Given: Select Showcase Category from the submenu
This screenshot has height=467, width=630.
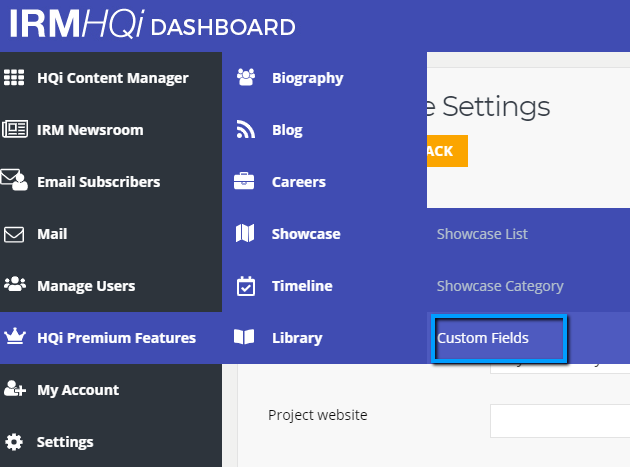Looking at the screenshot, I should [500, 286].
